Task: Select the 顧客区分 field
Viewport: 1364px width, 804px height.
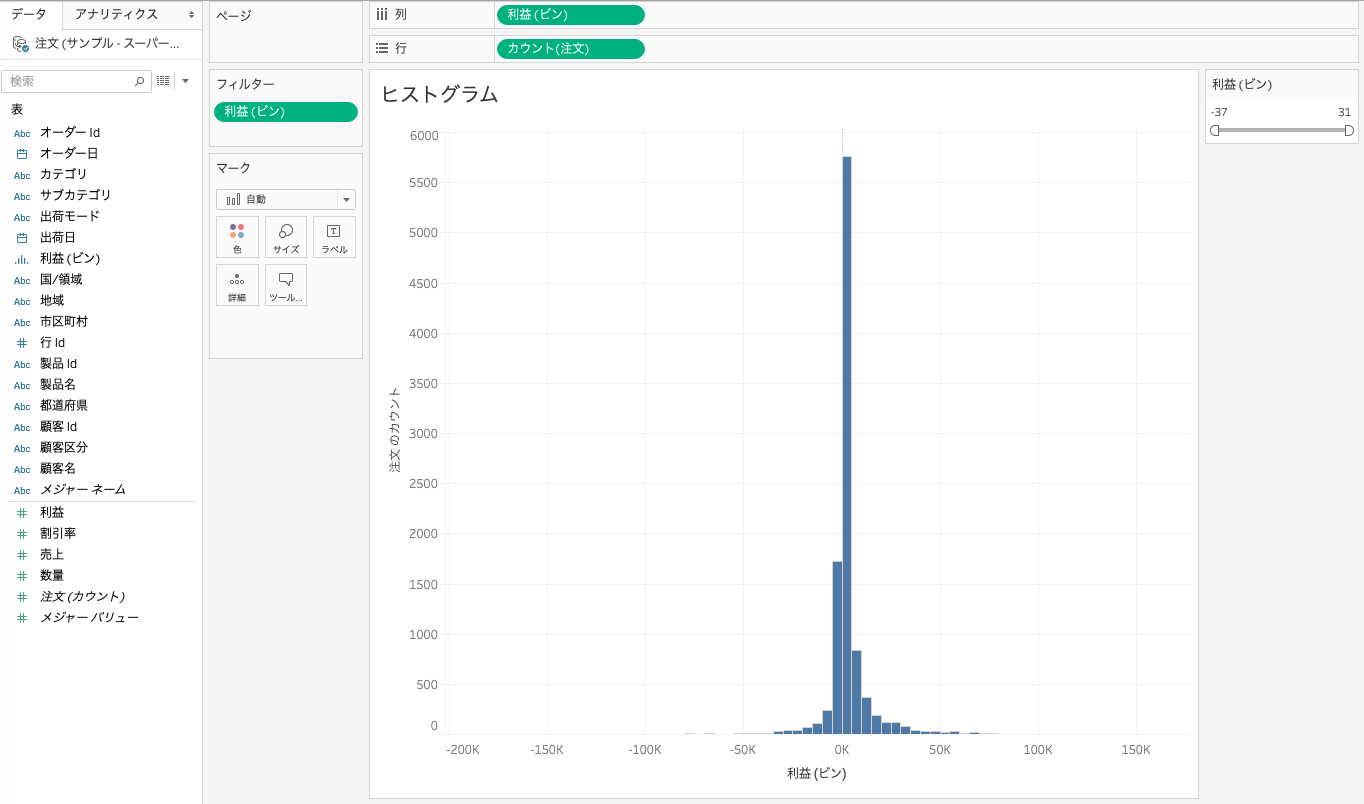Action: click(x=64, y=447)
